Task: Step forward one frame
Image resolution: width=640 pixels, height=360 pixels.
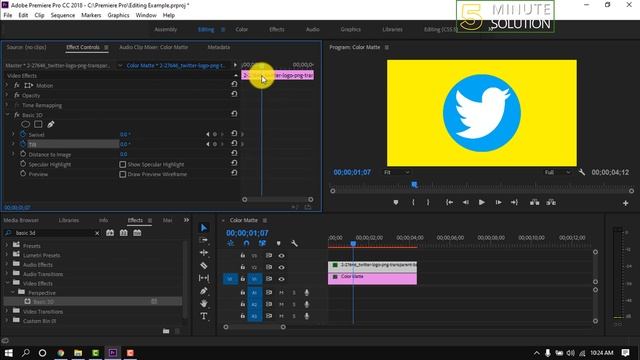Action: pyautogui.click(x=498, y=202)
